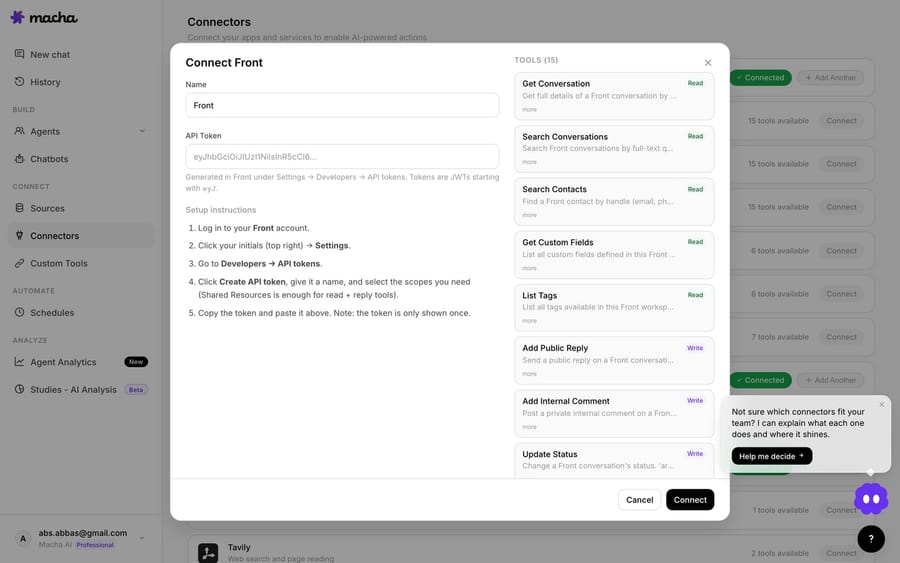Go to History page

(81, 81)
